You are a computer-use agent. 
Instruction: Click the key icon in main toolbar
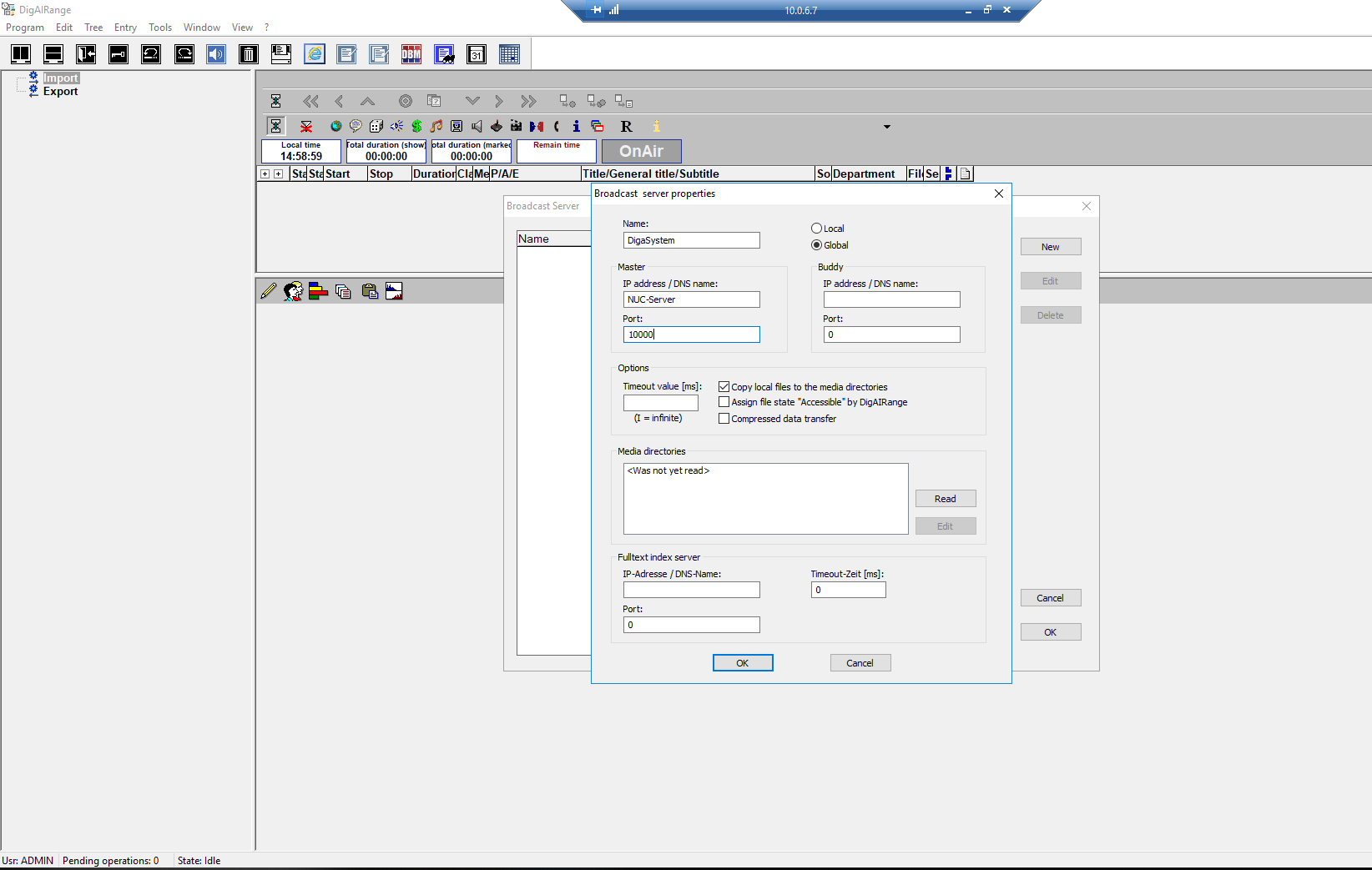pyautogui.click(x=119, y=55)
